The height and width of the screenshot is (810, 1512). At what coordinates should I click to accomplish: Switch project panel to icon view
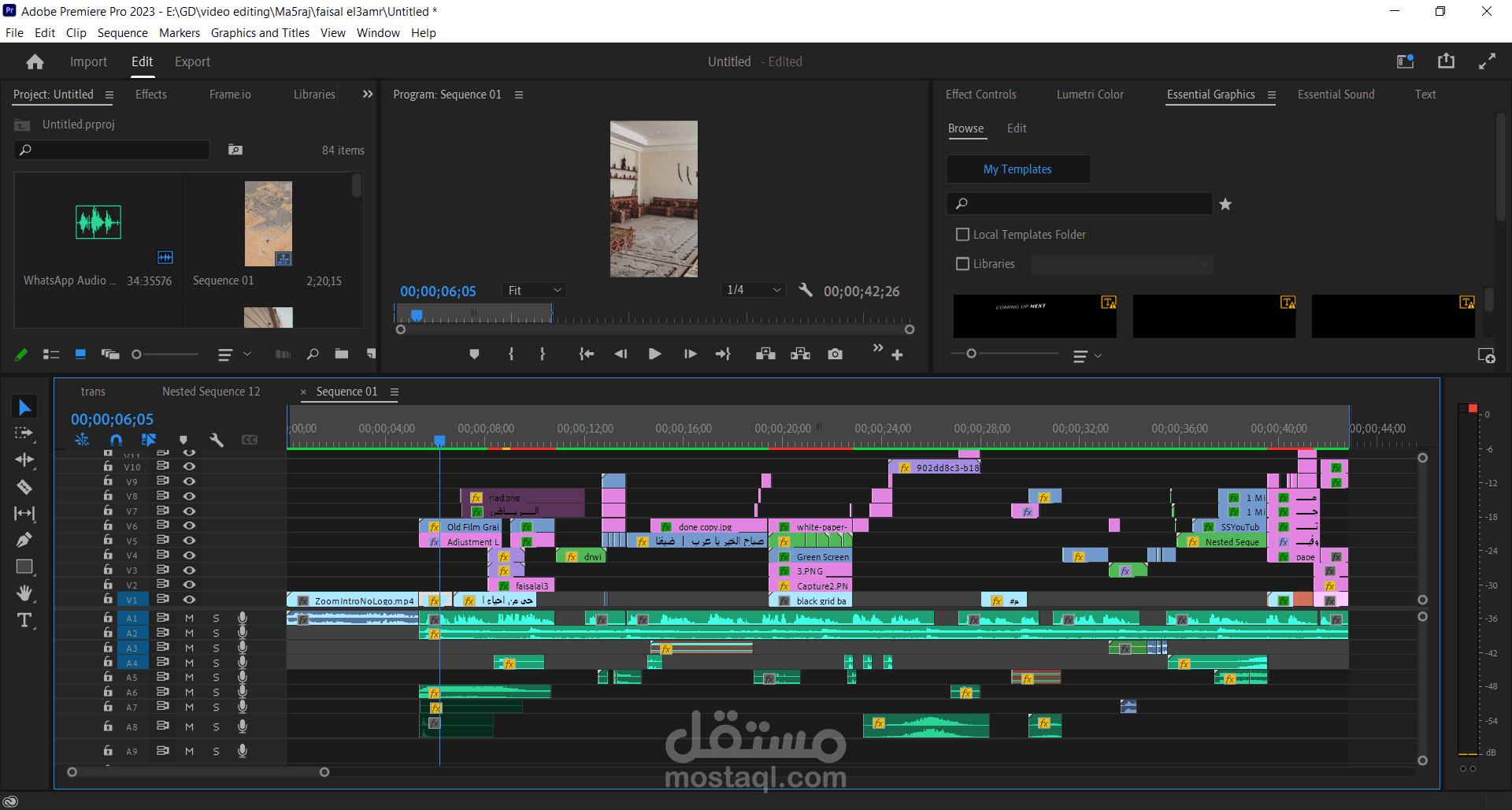click(x=80, y=355)
